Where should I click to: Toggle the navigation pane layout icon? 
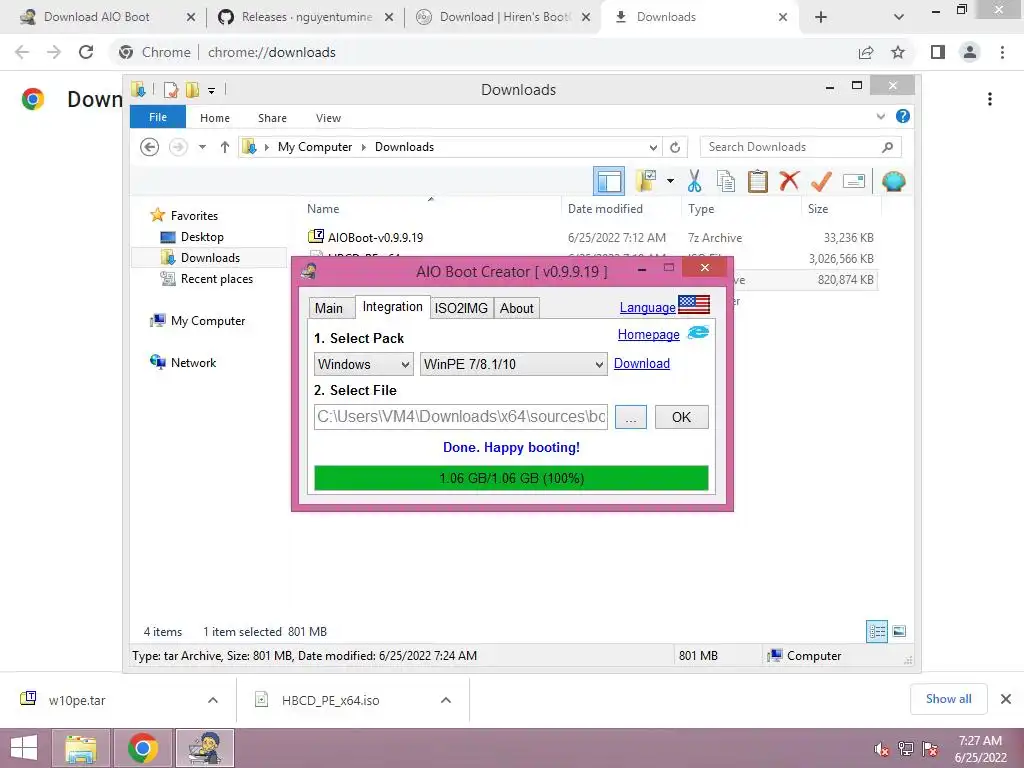click(609, 182)
